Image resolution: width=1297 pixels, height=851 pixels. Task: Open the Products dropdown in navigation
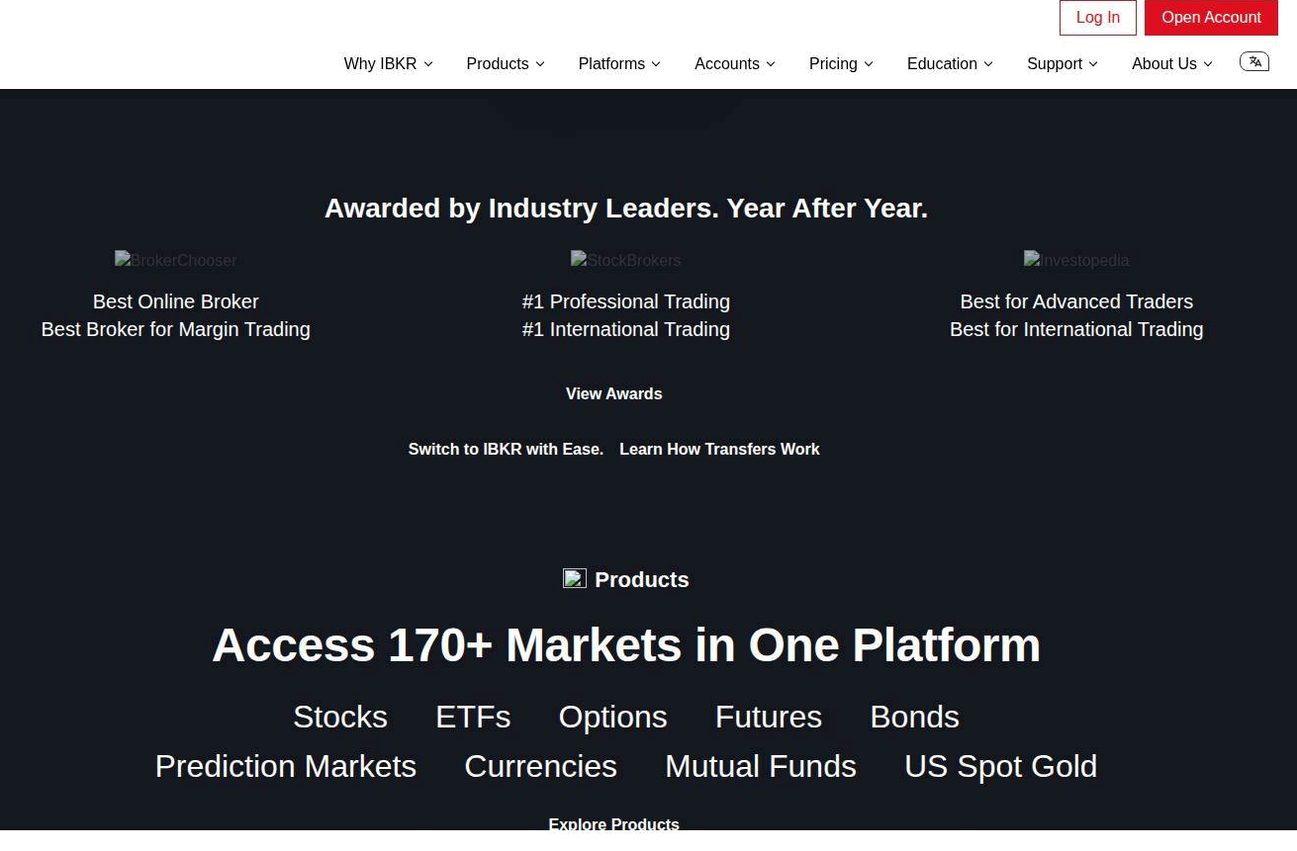[x=505, y=63]
